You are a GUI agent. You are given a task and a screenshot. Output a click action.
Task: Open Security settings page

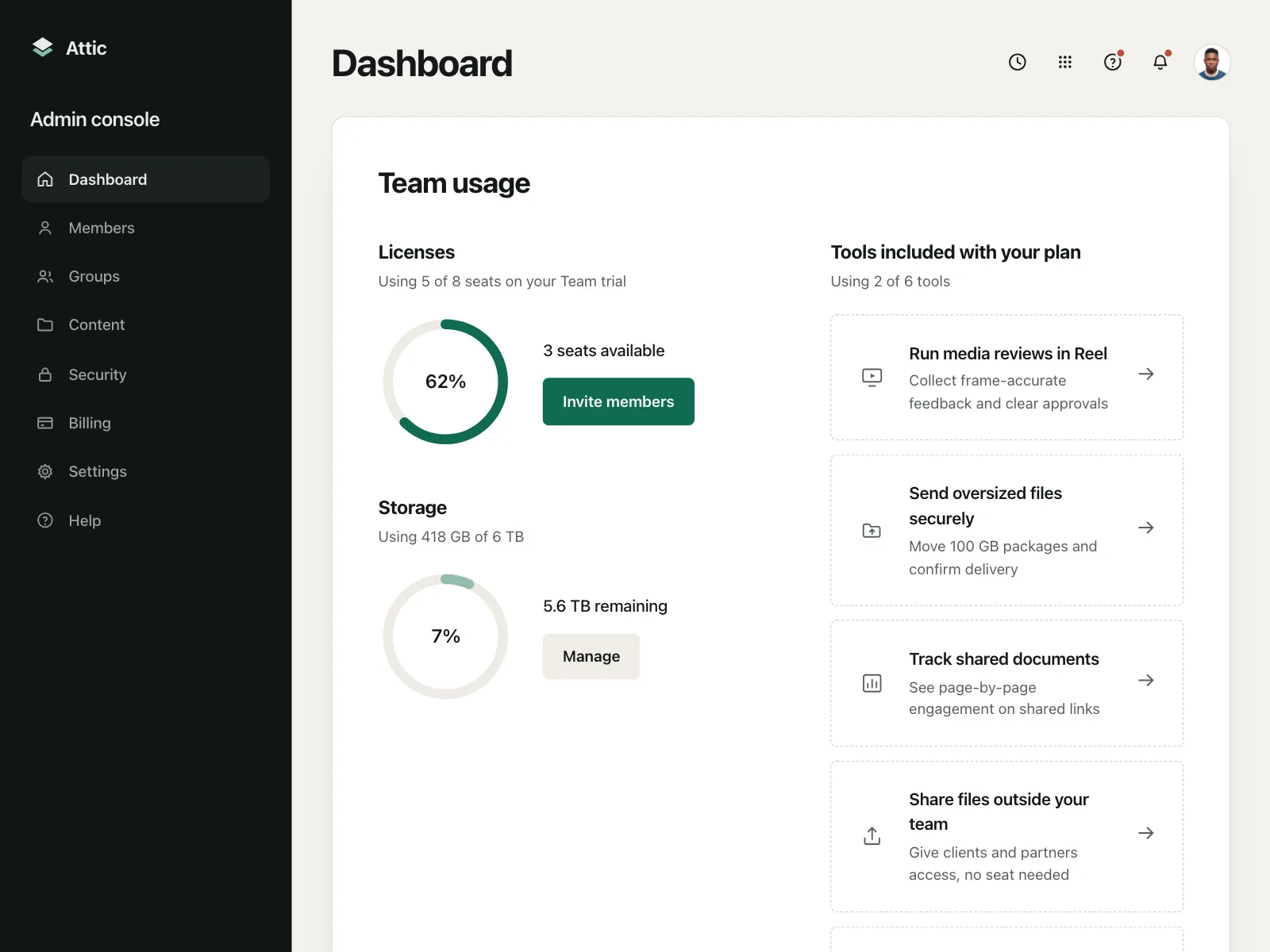[146, 374]
